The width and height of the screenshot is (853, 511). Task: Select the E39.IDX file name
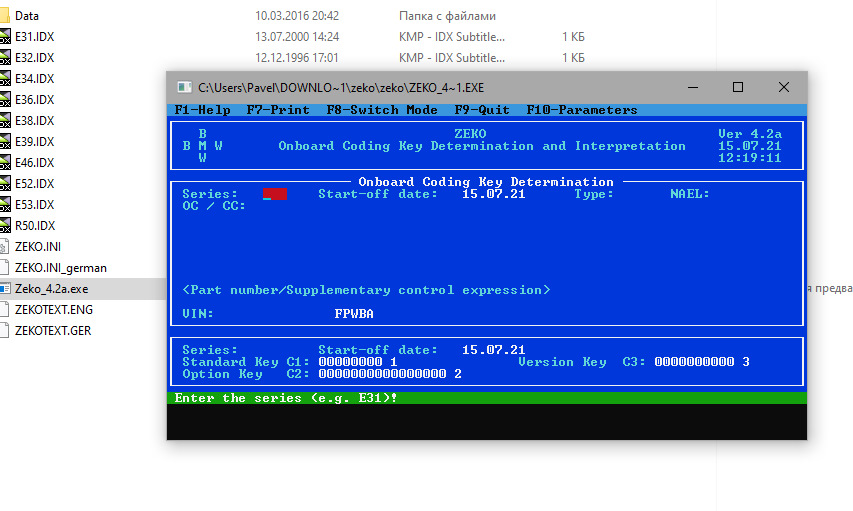point(34,141)
